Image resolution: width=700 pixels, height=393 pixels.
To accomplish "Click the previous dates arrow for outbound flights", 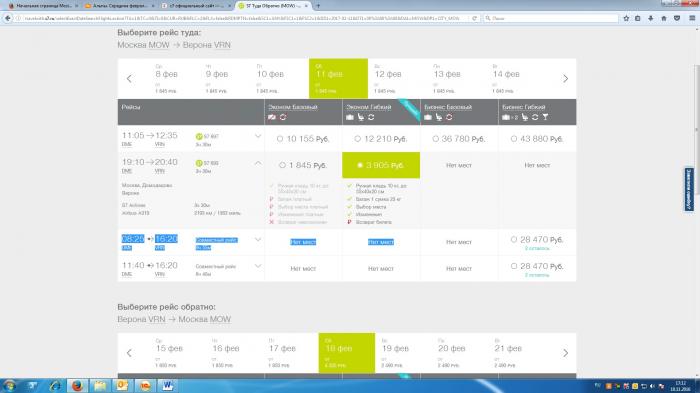I will pyautogui.click(x=129, y=79).
